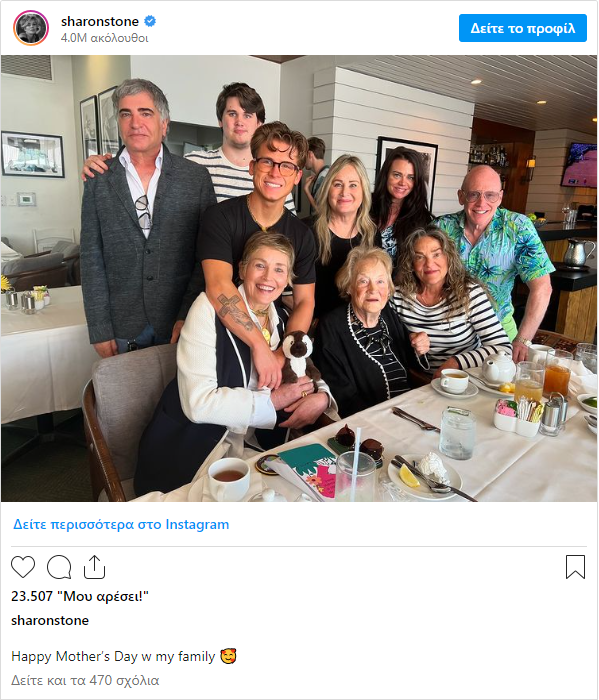Click the blue verified badge beside sharonstone

pos(150,21)
